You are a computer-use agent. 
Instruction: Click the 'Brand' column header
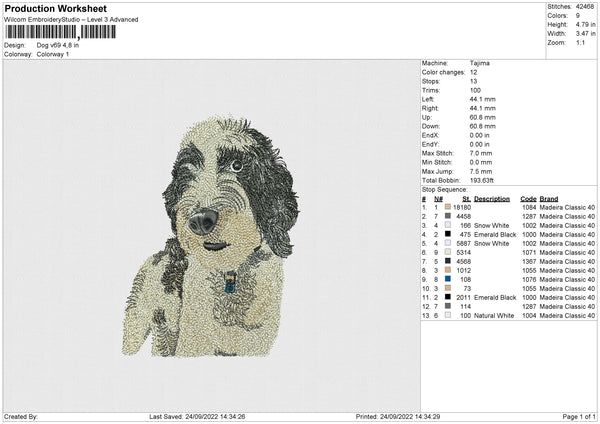click(x=549, y=199)
